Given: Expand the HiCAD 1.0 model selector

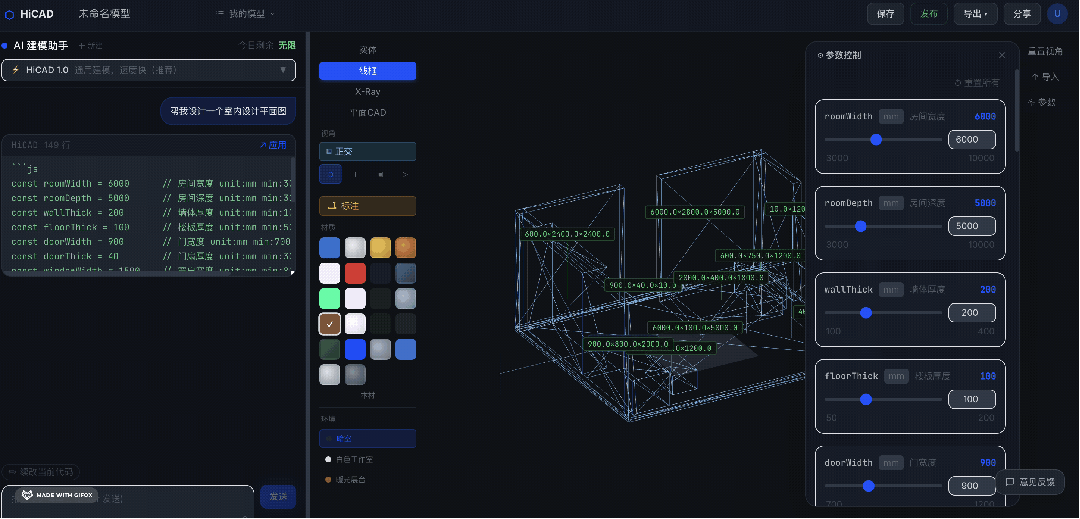Looking at the screenshot, I should click(x=149, y=70).
